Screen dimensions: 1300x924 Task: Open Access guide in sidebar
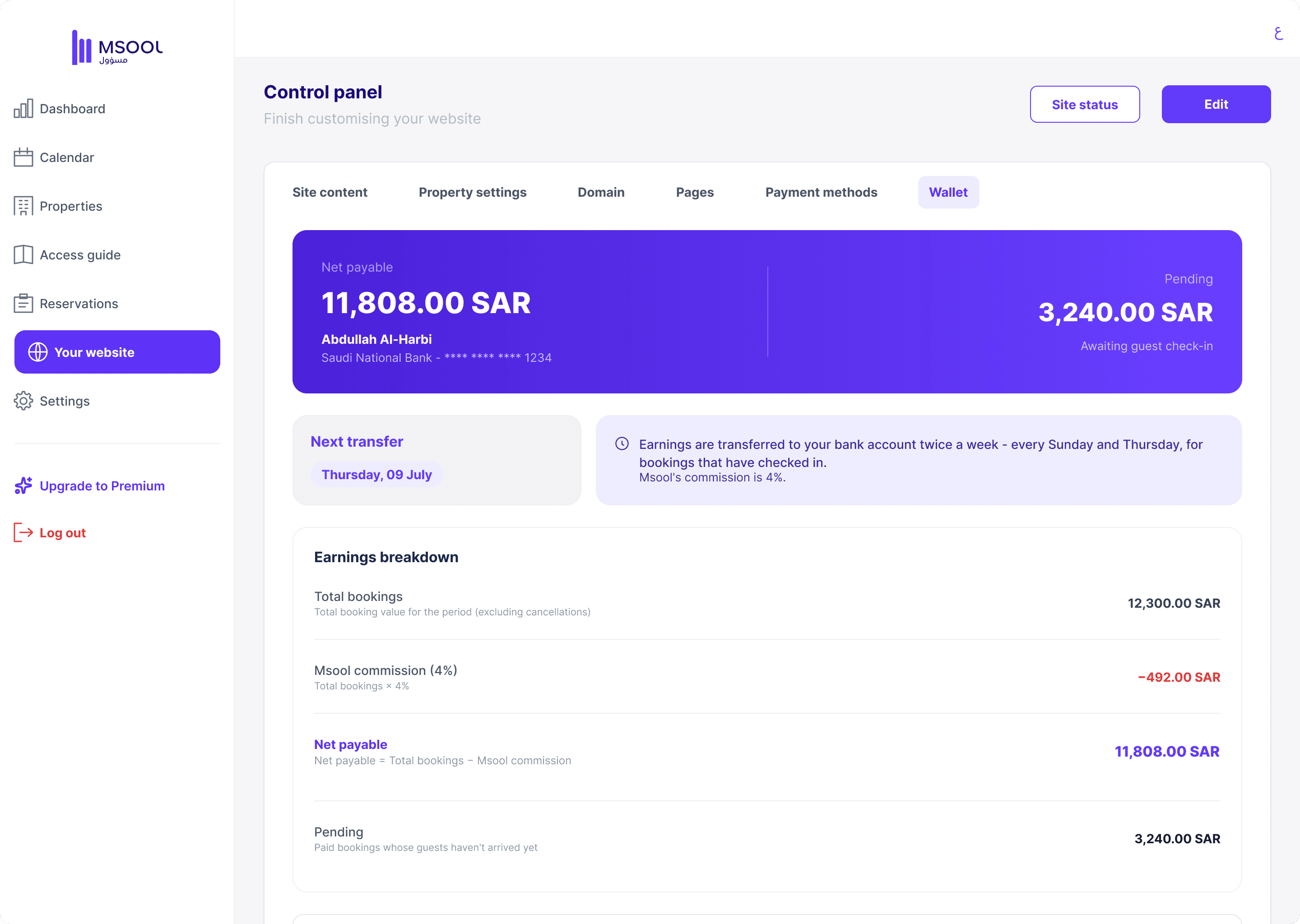tap(117, 255)
